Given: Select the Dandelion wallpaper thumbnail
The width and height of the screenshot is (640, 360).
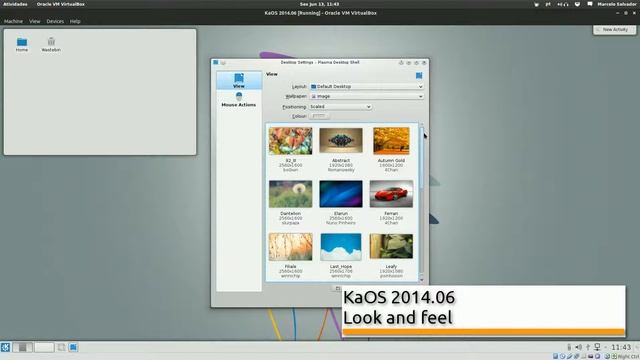Looking at the screenshot, I should click(291, 194).
